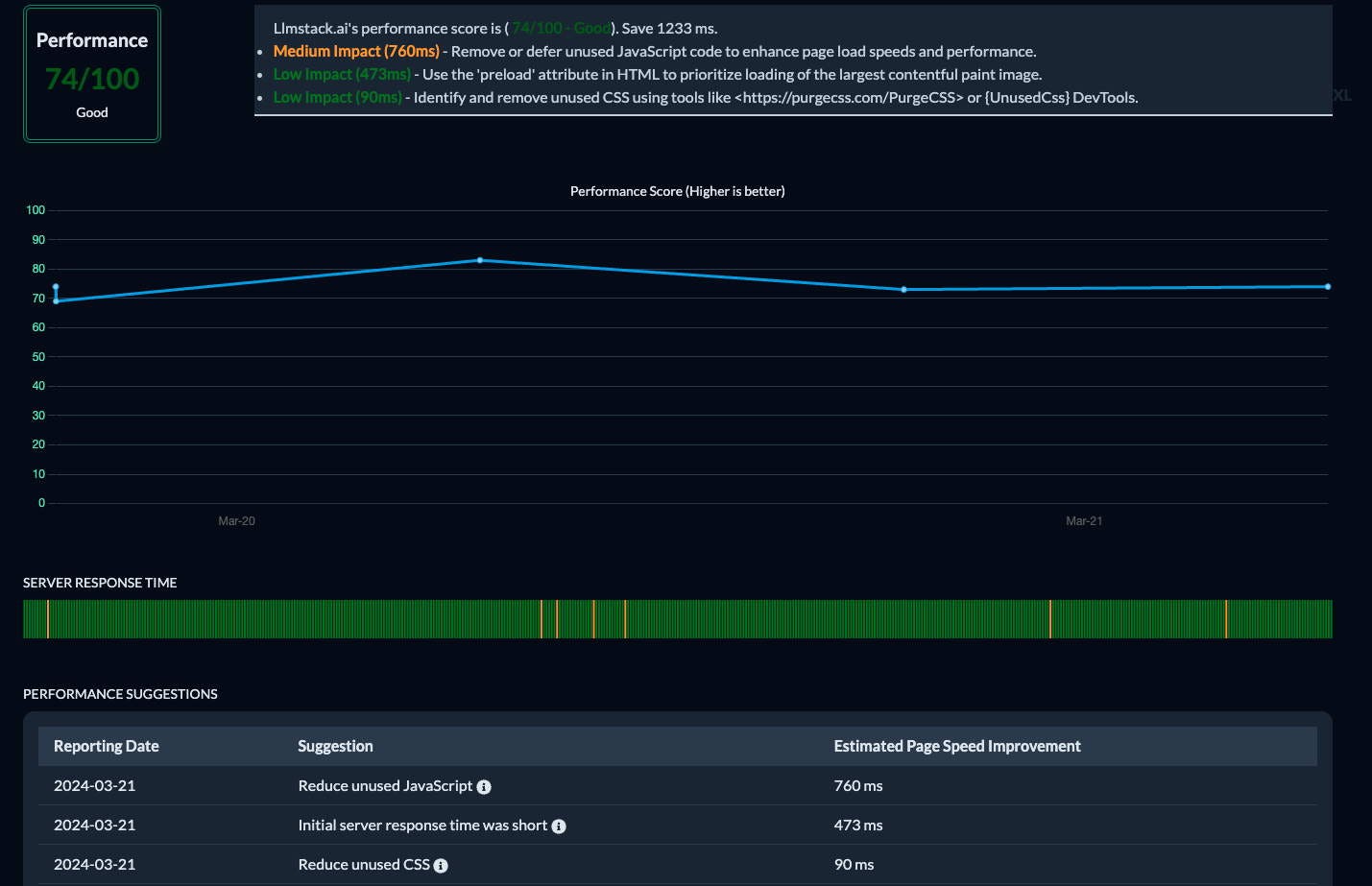
Task: Click the highlighted 74/100 - Good score text
Action: click(x=561, y=28)
